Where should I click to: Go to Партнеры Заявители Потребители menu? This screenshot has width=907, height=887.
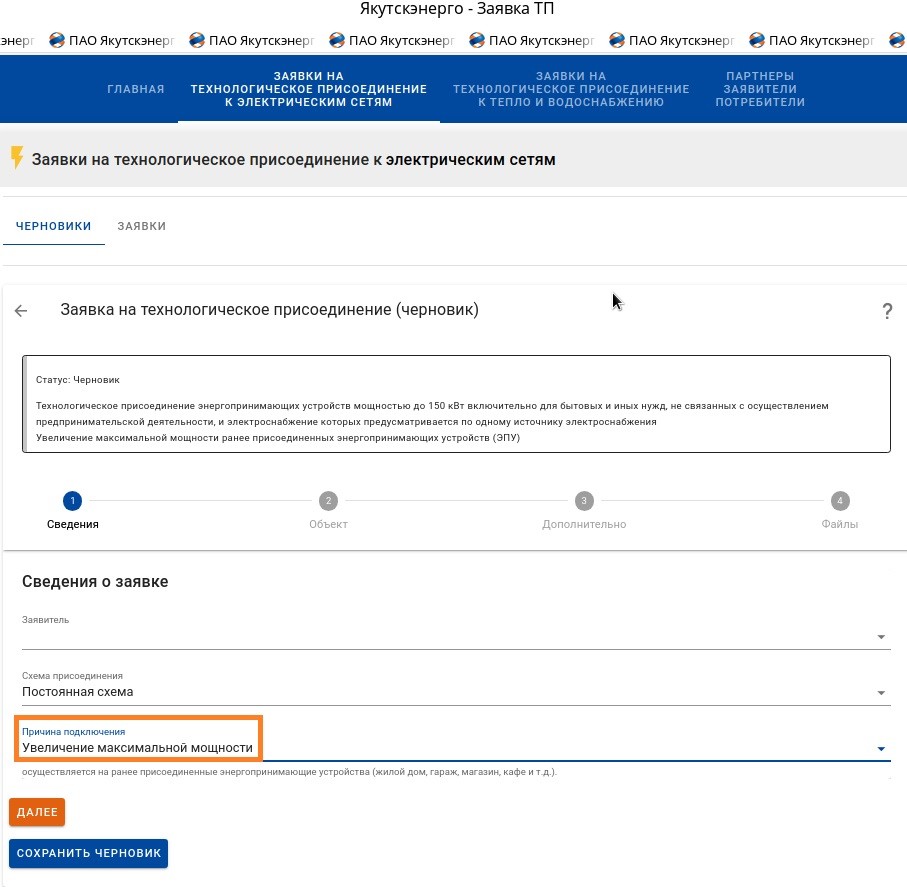click(x=760, y=90)
